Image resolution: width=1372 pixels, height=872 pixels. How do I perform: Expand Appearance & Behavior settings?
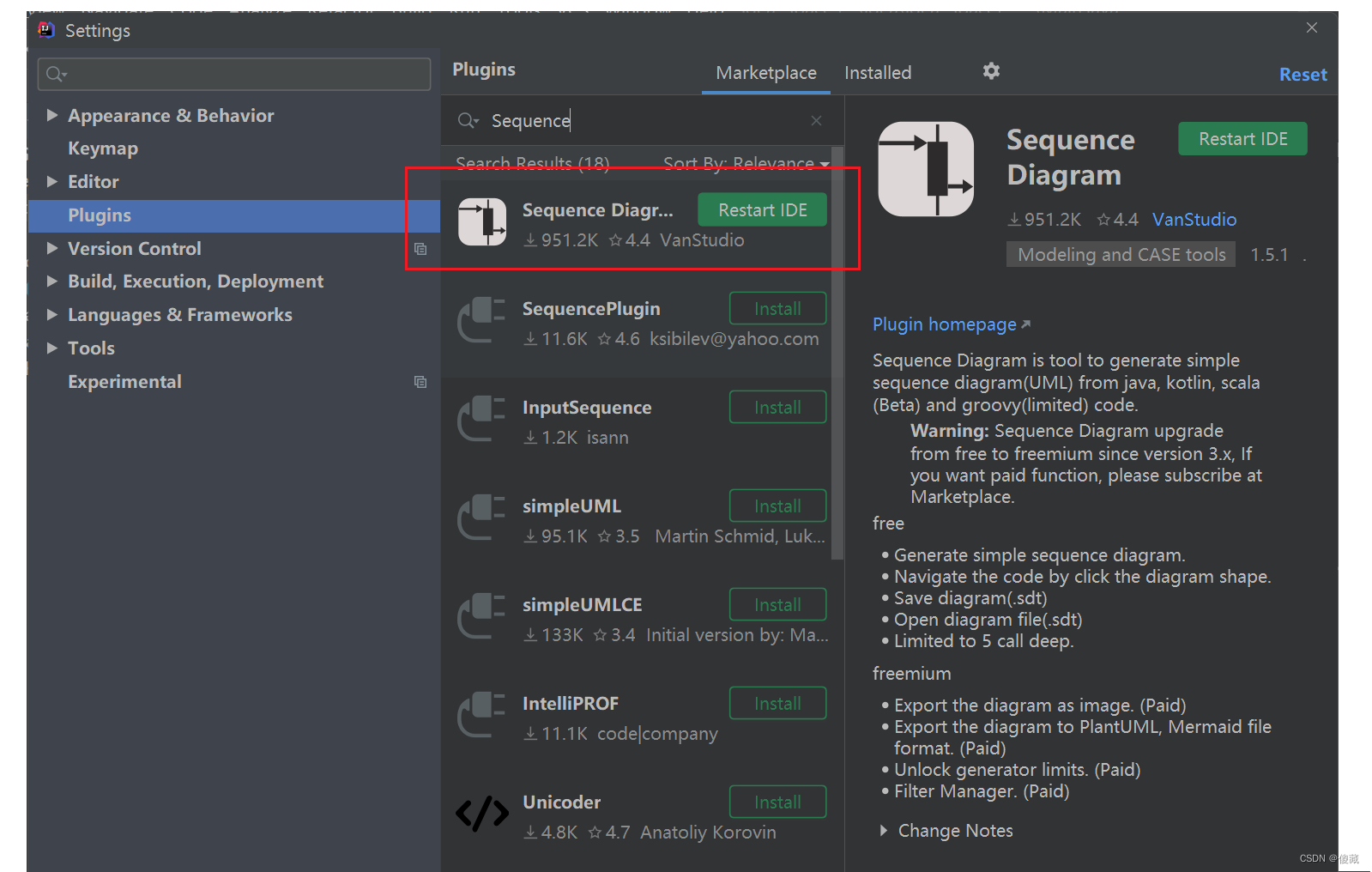click(x=52, y=115)
